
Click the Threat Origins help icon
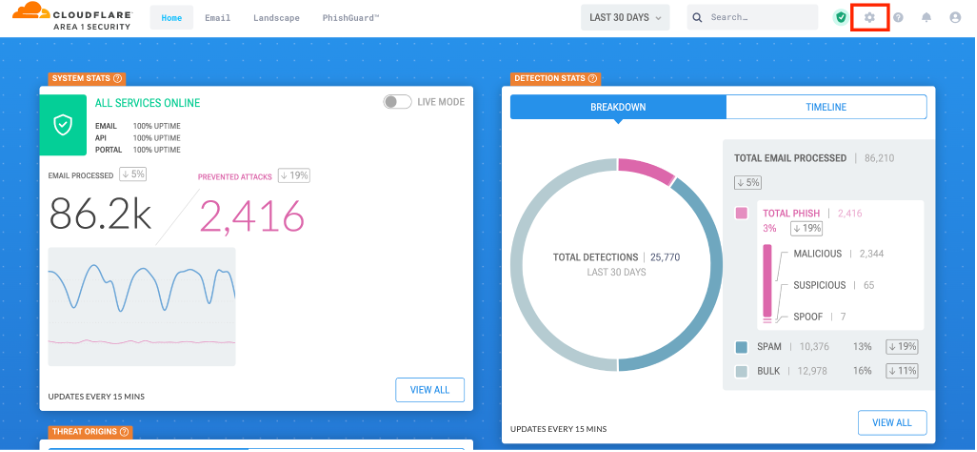[x=125, y=432]
